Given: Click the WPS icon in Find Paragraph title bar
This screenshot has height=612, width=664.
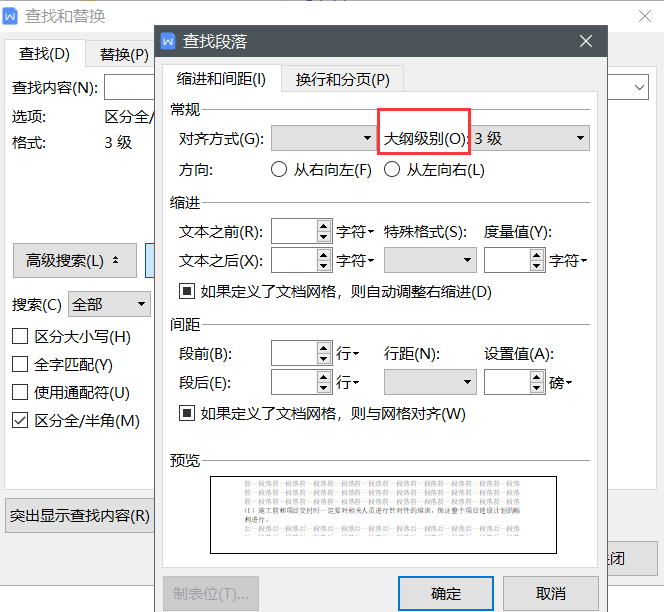Looking at the screenshot, I should (168, 41).
